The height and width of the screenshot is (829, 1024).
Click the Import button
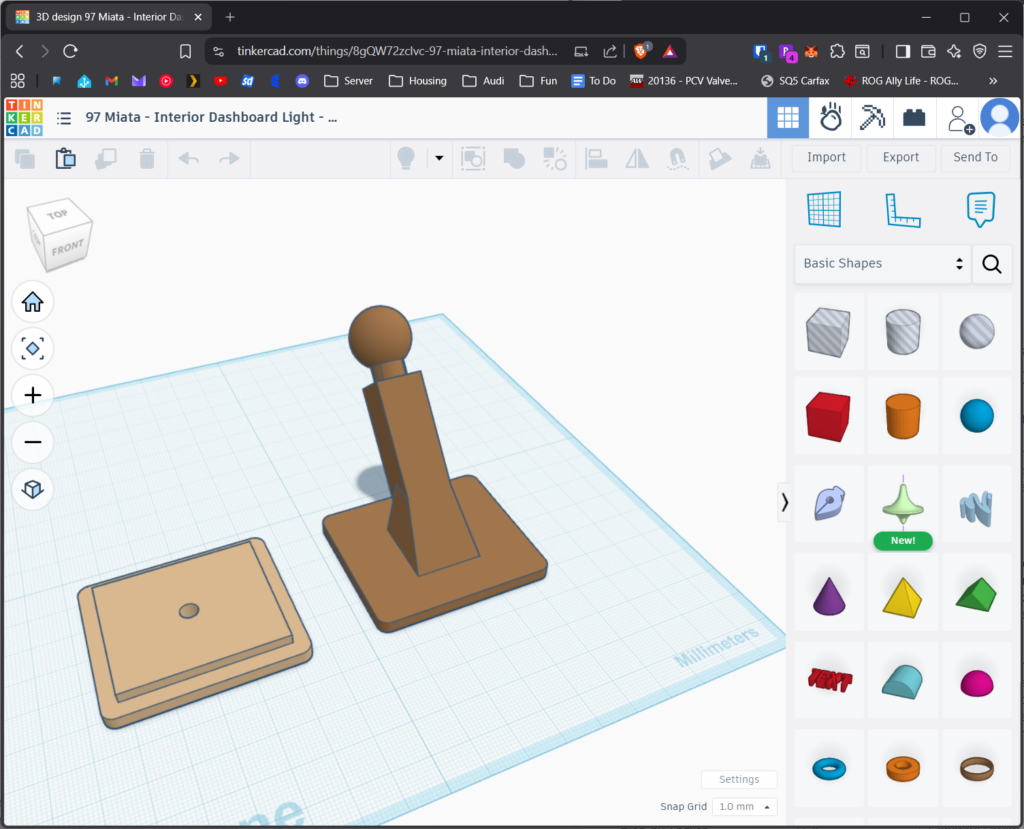pos(826,157)
